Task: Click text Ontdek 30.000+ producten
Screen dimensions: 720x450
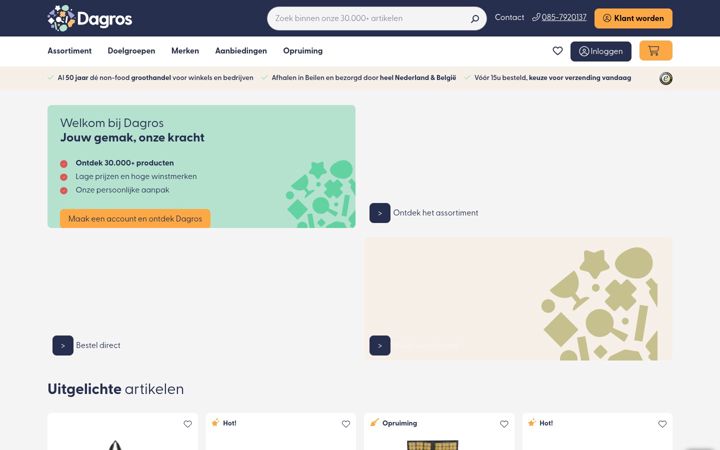Action: coord(124,163)
